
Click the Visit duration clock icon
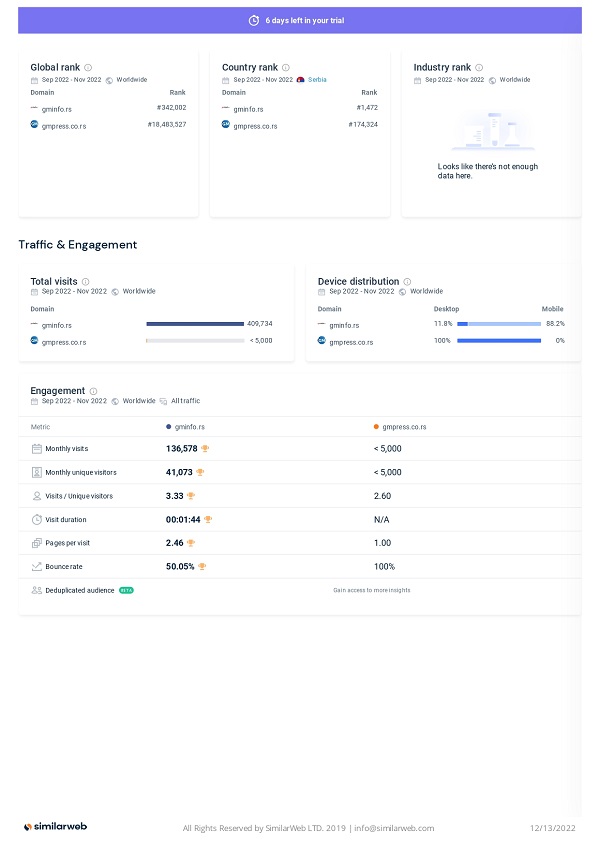tap(37, 520)
